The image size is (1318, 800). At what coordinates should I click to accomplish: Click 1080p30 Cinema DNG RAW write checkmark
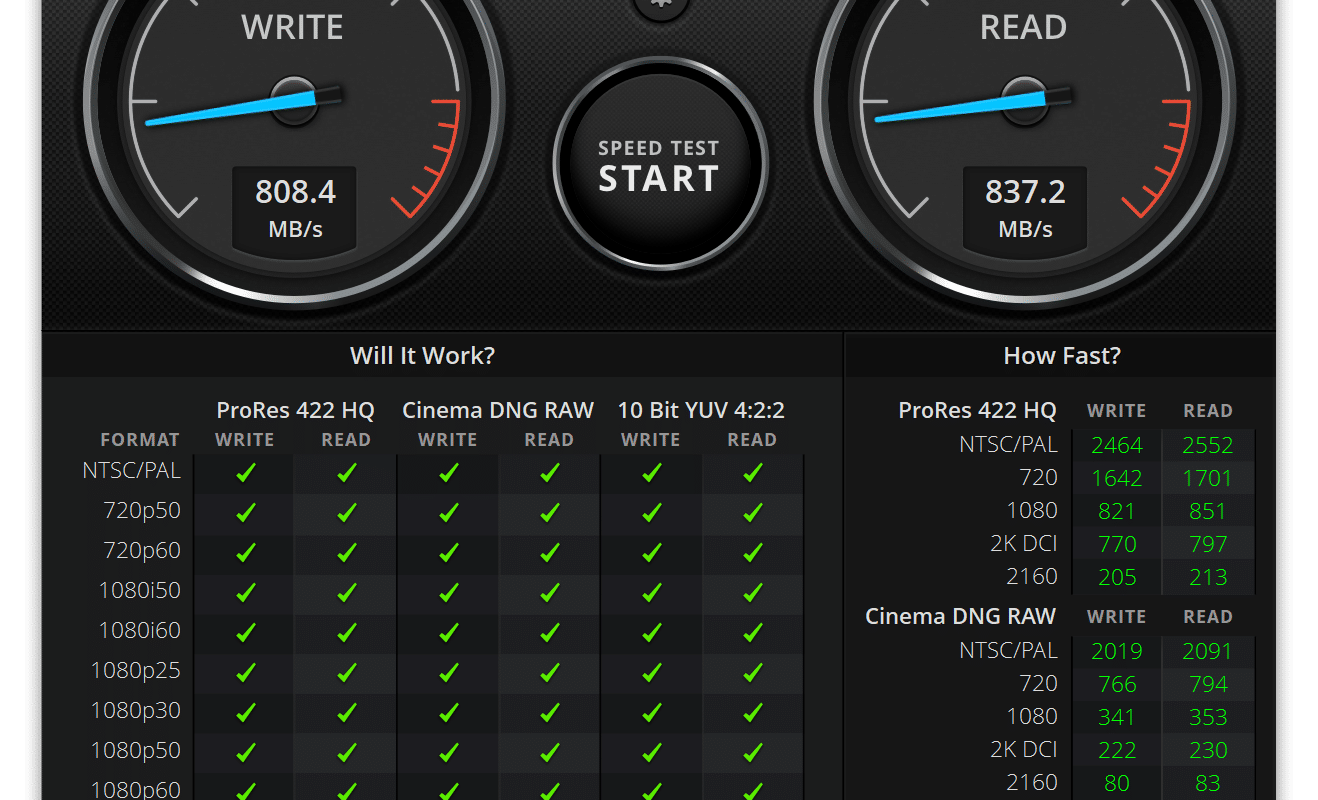coord(448,713)
